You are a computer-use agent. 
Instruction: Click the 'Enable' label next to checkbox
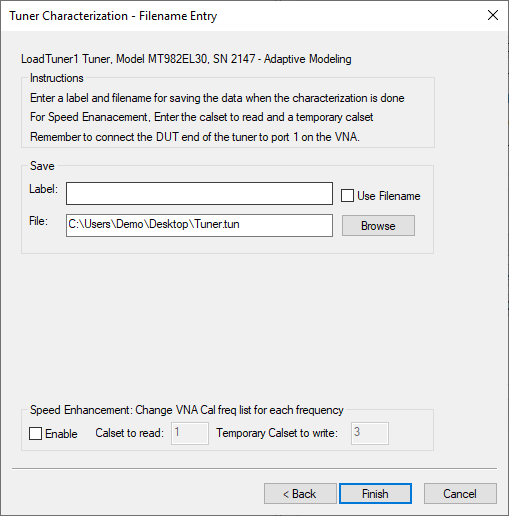pos(61,434)
